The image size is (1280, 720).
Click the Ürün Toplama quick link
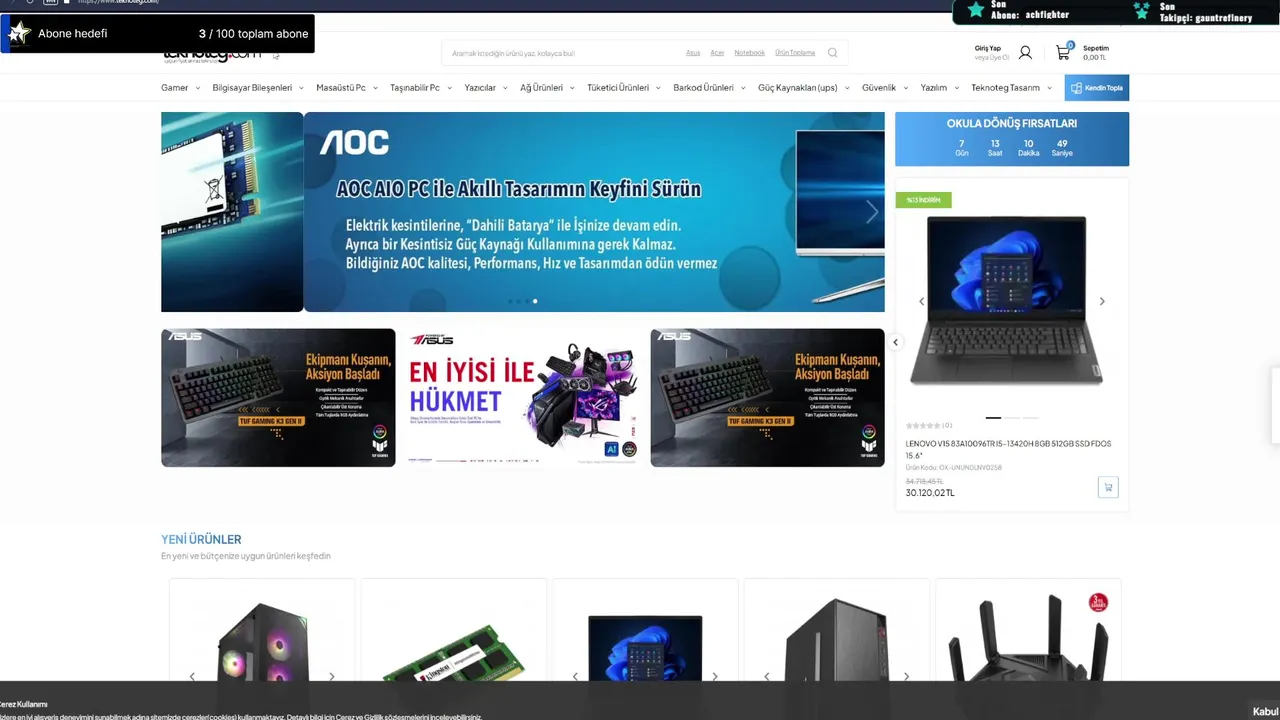click(x=795, y=53)
